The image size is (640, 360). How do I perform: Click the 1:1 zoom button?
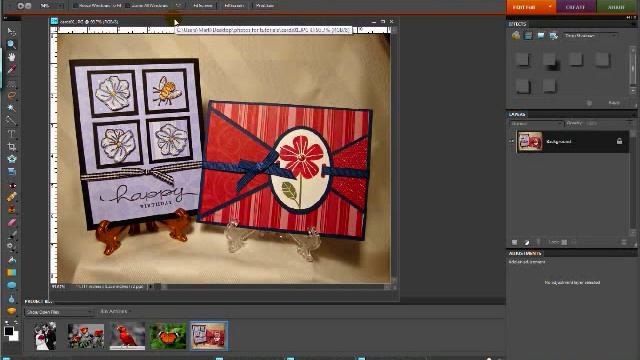point(177,6)
